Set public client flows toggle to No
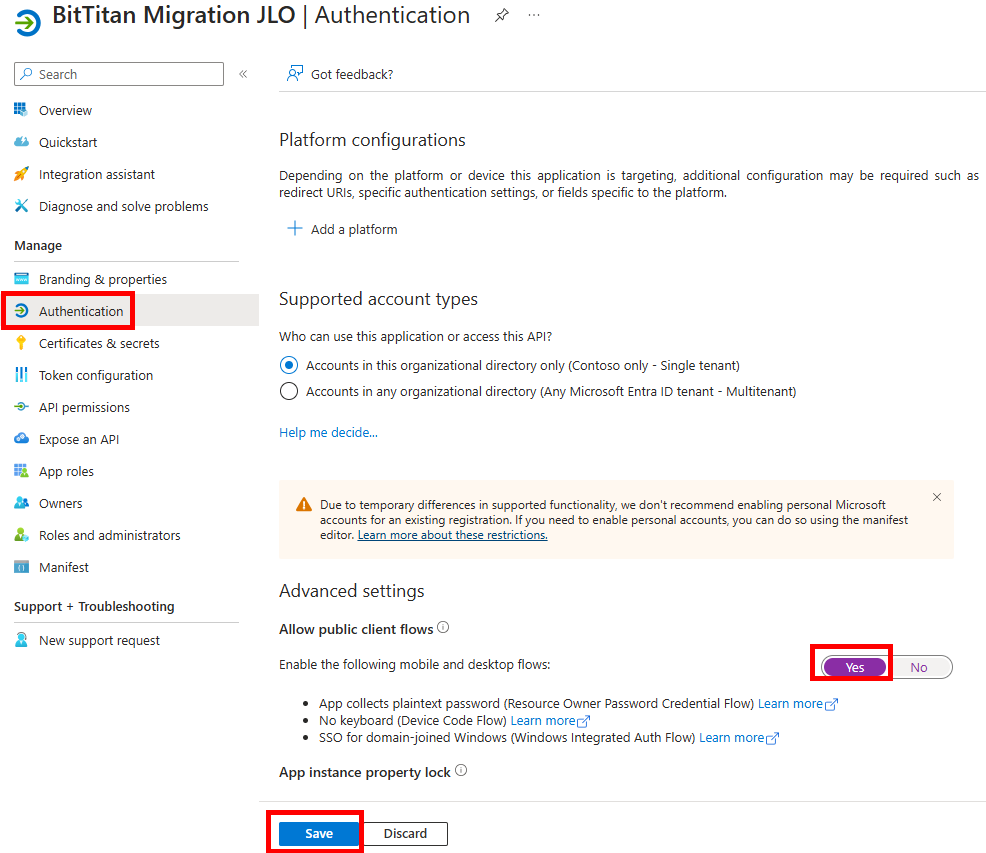The width and height of the screenshot is (986, 853). 919,667
